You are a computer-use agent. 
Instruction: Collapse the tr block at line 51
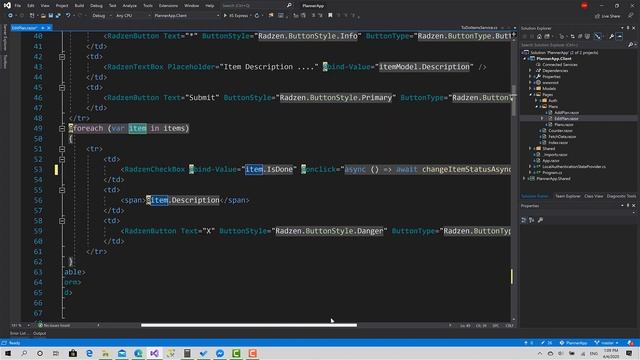tap(62, 149)
